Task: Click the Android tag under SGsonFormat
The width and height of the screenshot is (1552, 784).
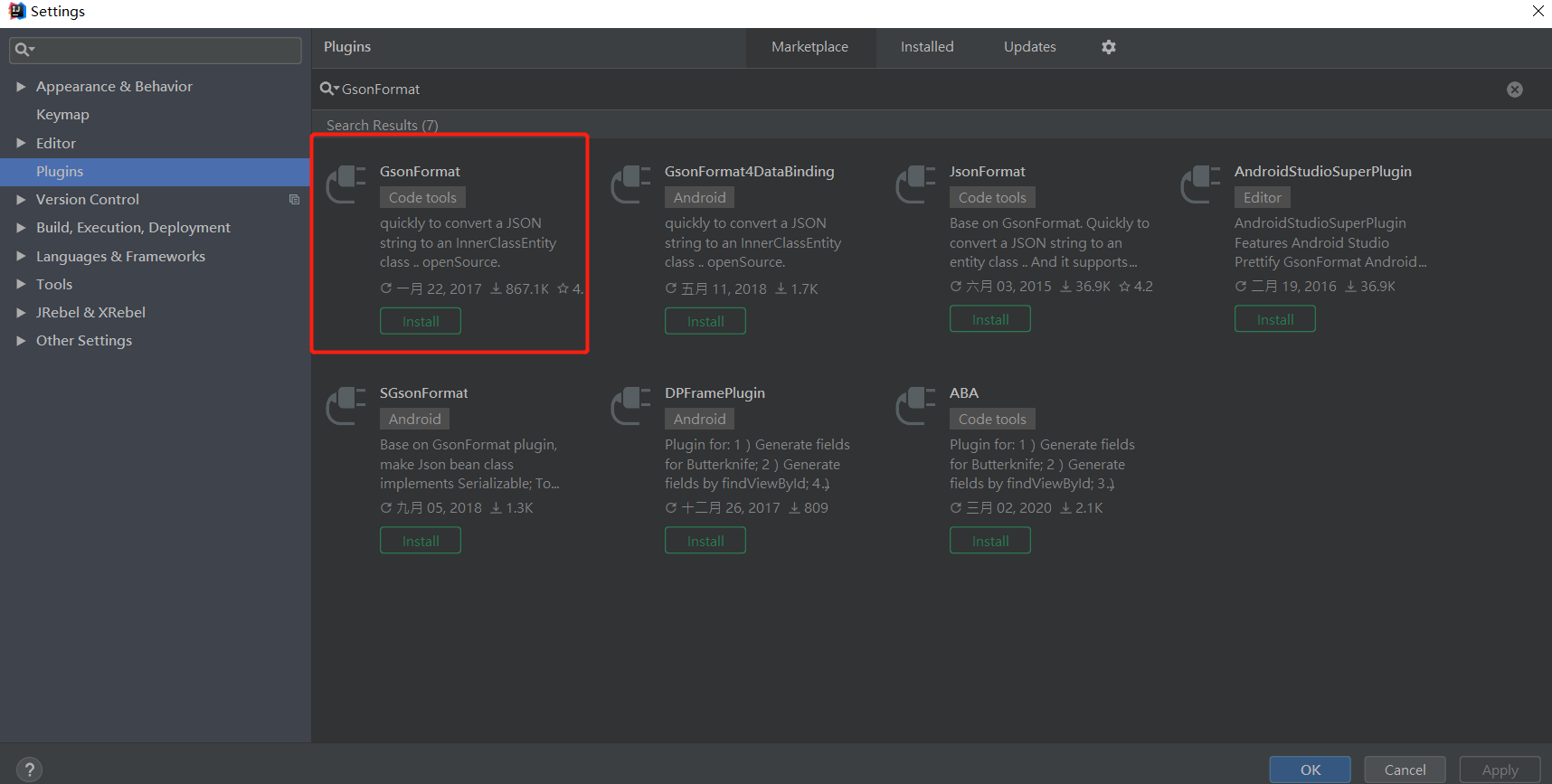Action: coord(414,419)
